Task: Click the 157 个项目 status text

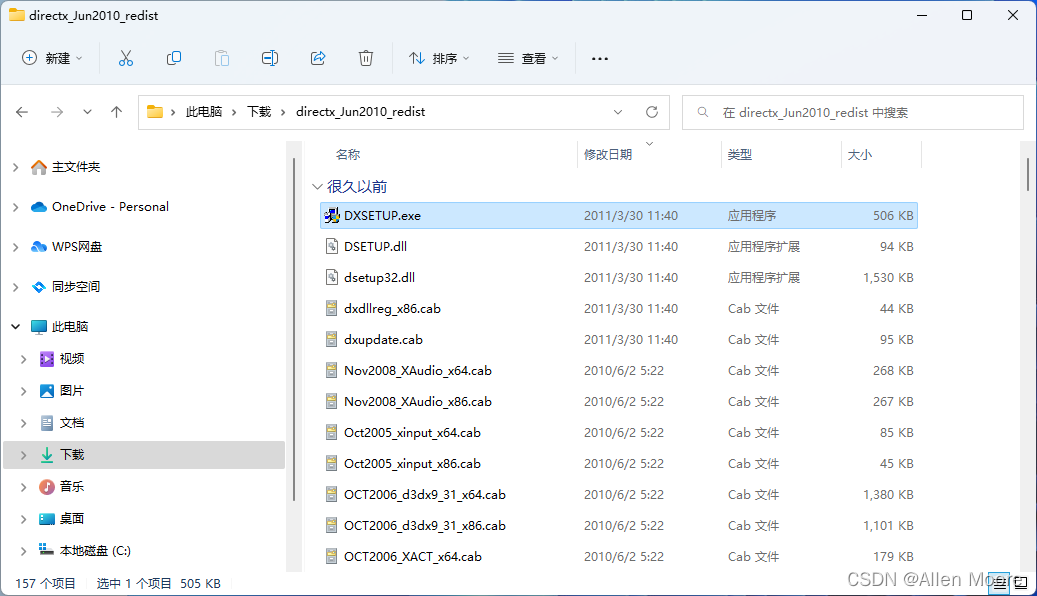Action: coord(46,583)
